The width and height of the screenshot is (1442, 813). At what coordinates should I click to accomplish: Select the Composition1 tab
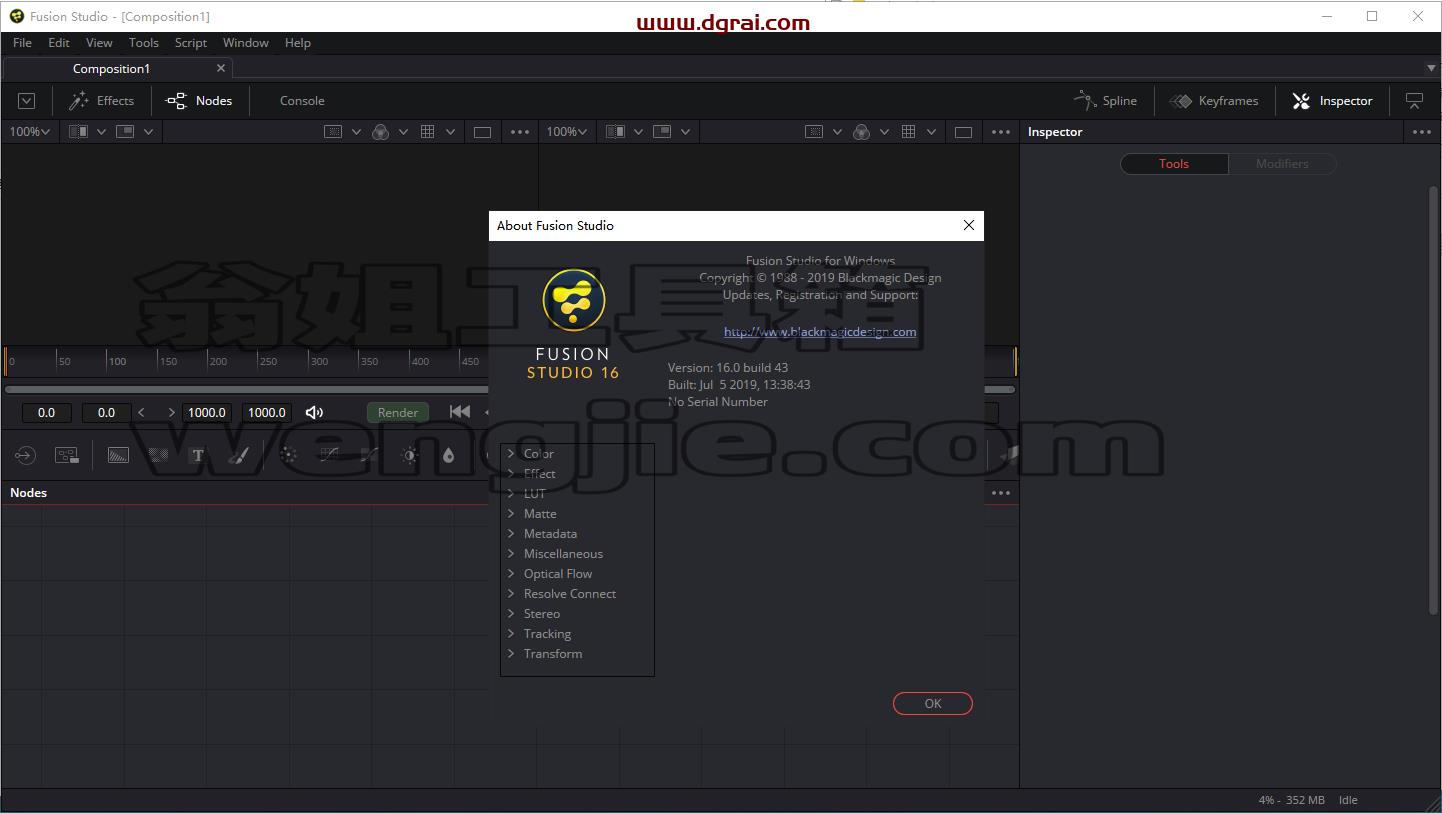tap(111, 69)
